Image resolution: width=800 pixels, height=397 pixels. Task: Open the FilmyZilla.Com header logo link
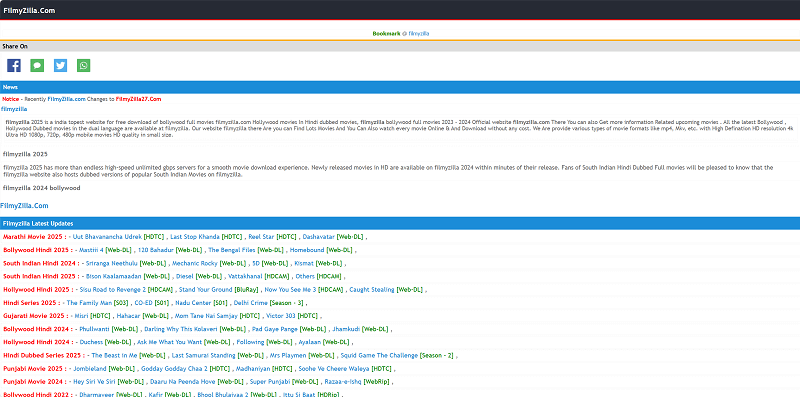coord(29,10)
